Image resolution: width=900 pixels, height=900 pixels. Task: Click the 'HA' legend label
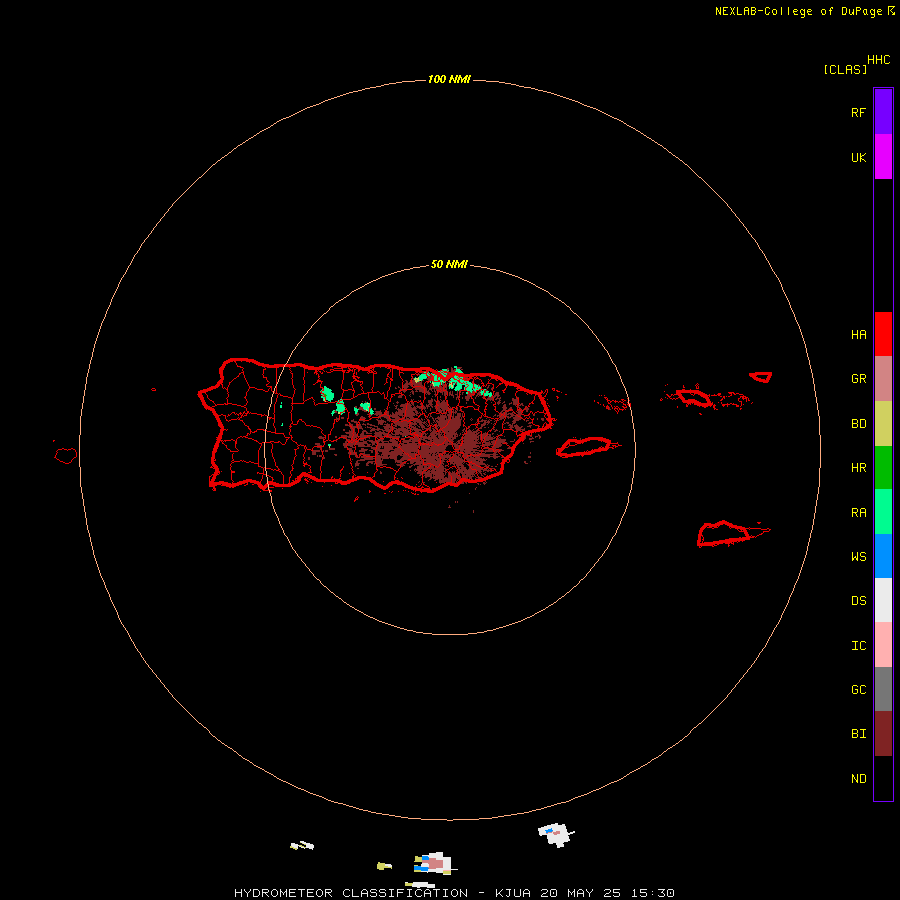click(x=859, y=335)
